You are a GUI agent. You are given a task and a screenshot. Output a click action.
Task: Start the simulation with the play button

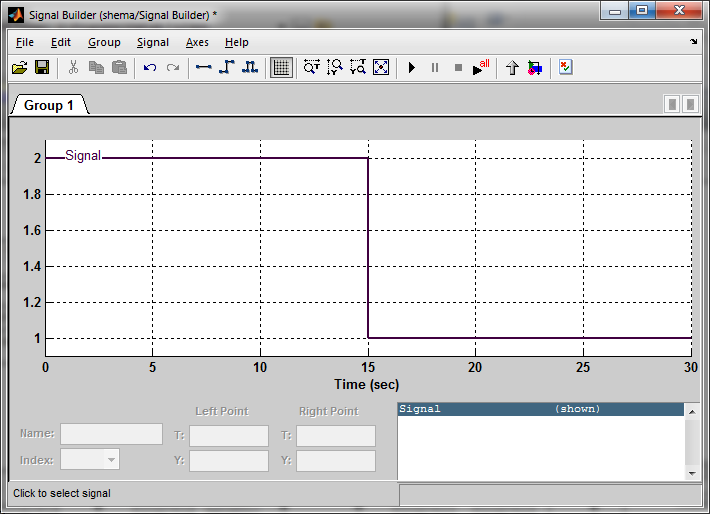pos(412,68)
